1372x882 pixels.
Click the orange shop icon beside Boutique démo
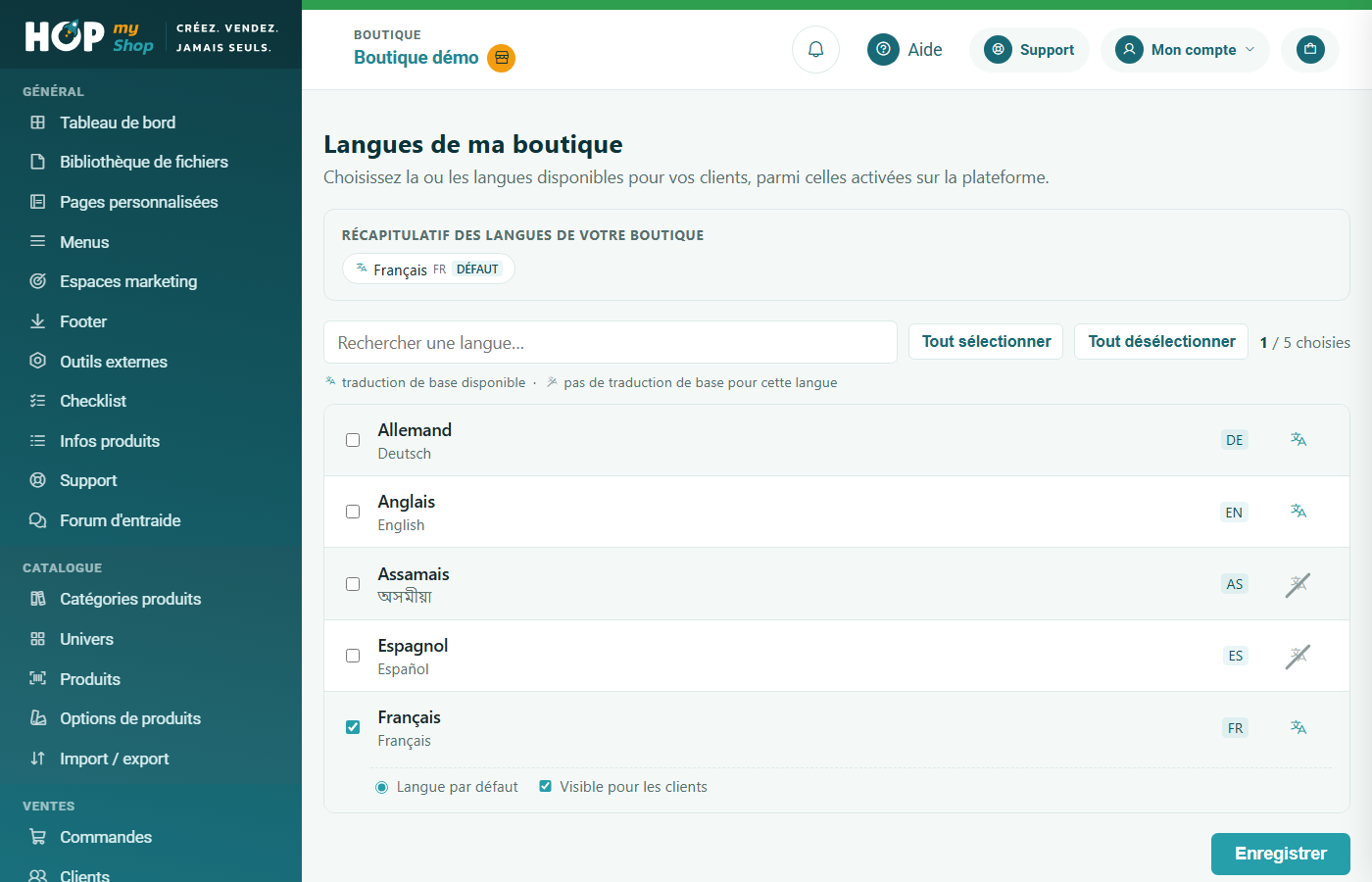click(502, 58)
